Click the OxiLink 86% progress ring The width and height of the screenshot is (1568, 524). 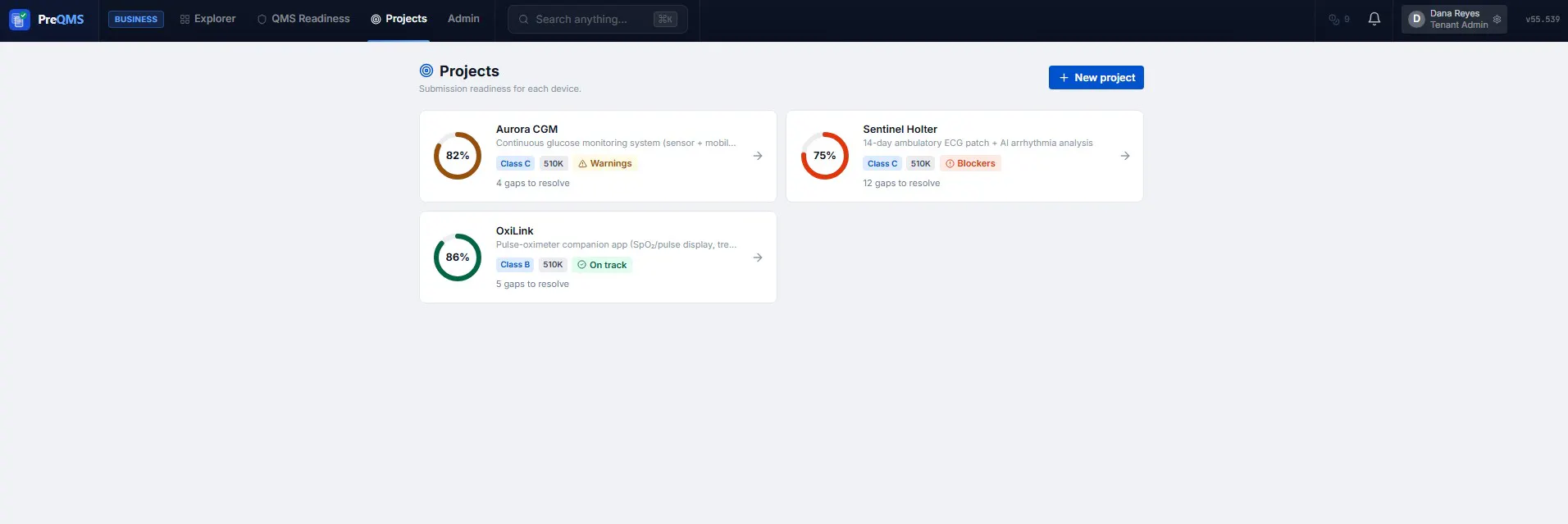(458, 257)
